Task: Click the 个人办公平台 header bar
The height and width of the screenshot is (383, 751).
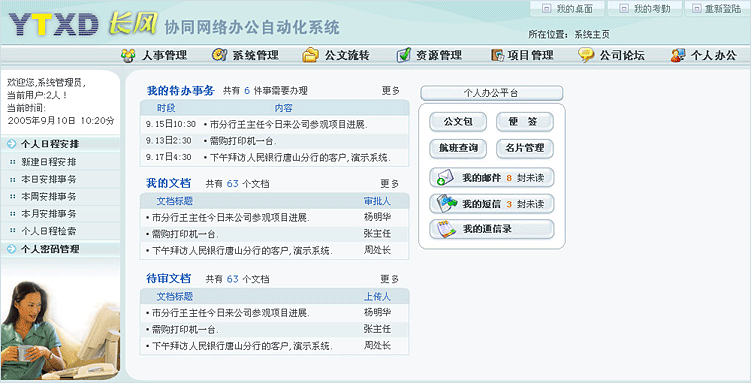Action: pos(491,93)
